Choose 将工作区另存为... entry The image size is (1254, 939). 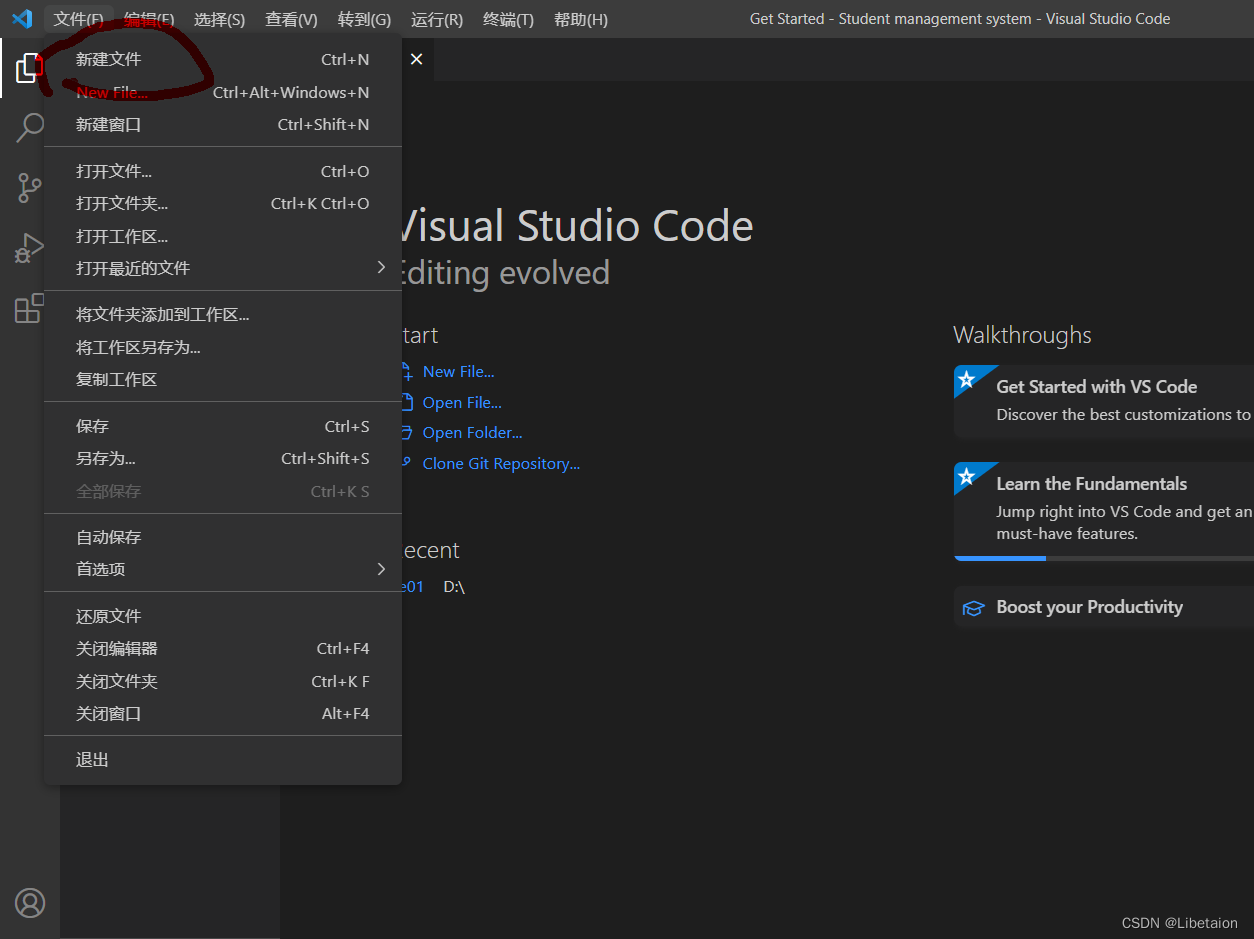point(223,347)
